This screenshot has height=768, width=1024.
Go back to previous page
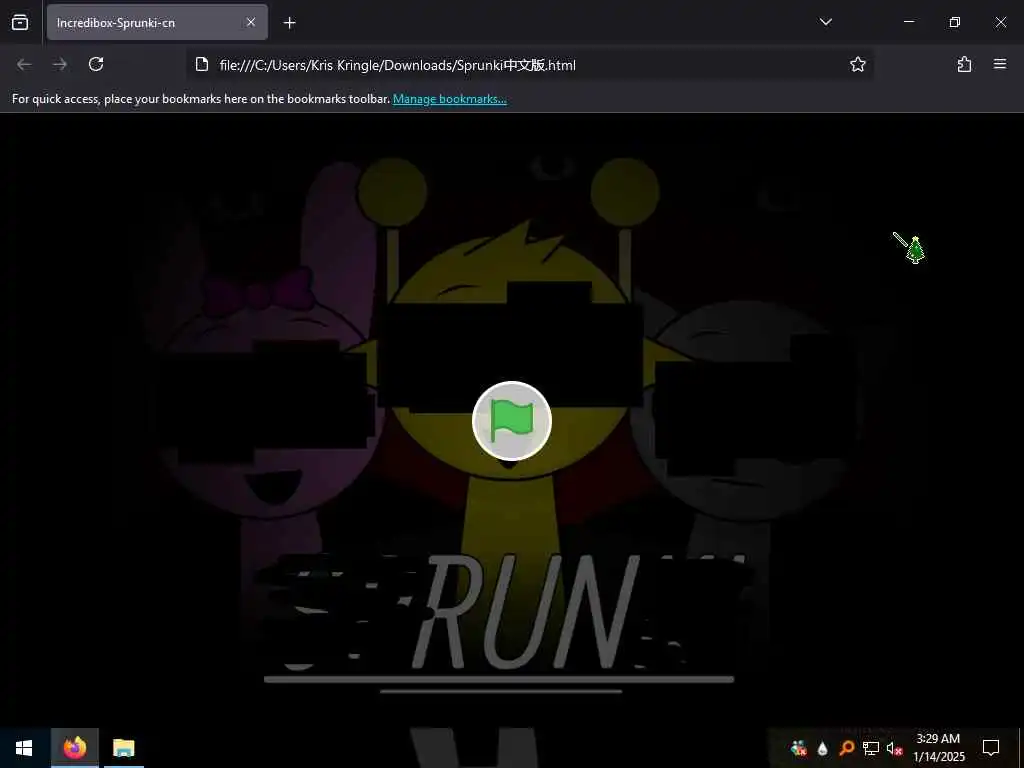pyautogui.click(x=24, y=64)
